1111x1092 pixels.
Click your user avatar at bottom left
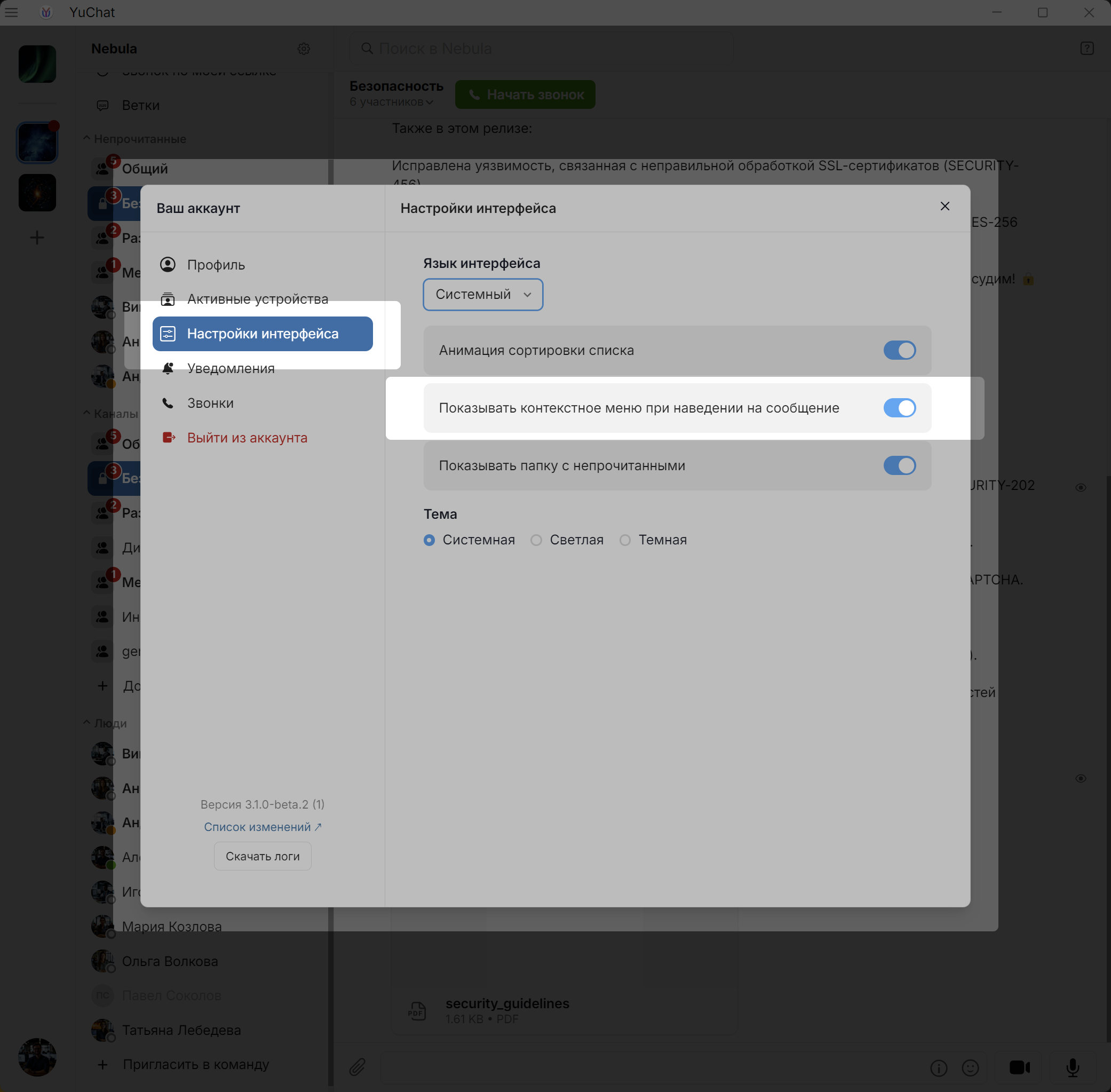coord(37,1057)
